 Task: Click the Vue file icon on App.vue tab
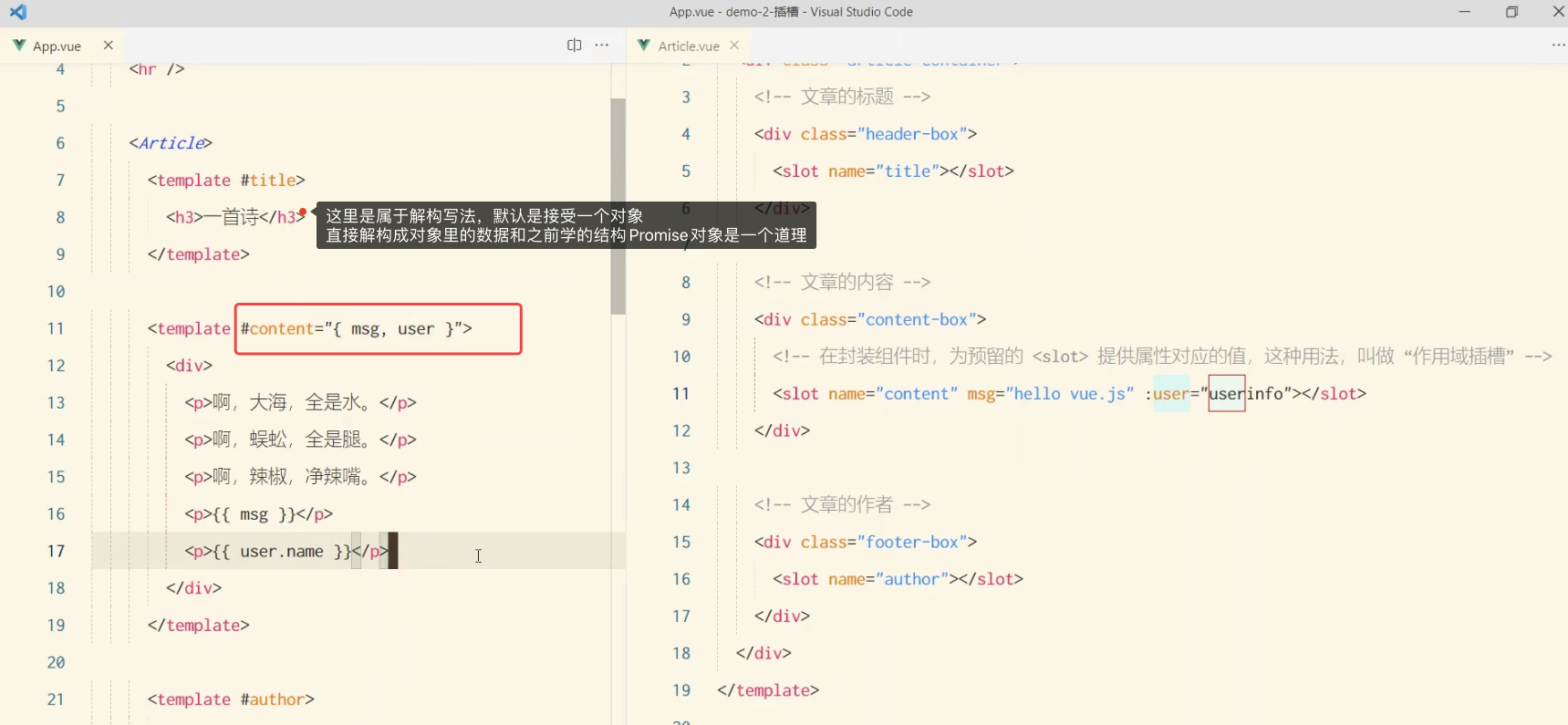19,46
